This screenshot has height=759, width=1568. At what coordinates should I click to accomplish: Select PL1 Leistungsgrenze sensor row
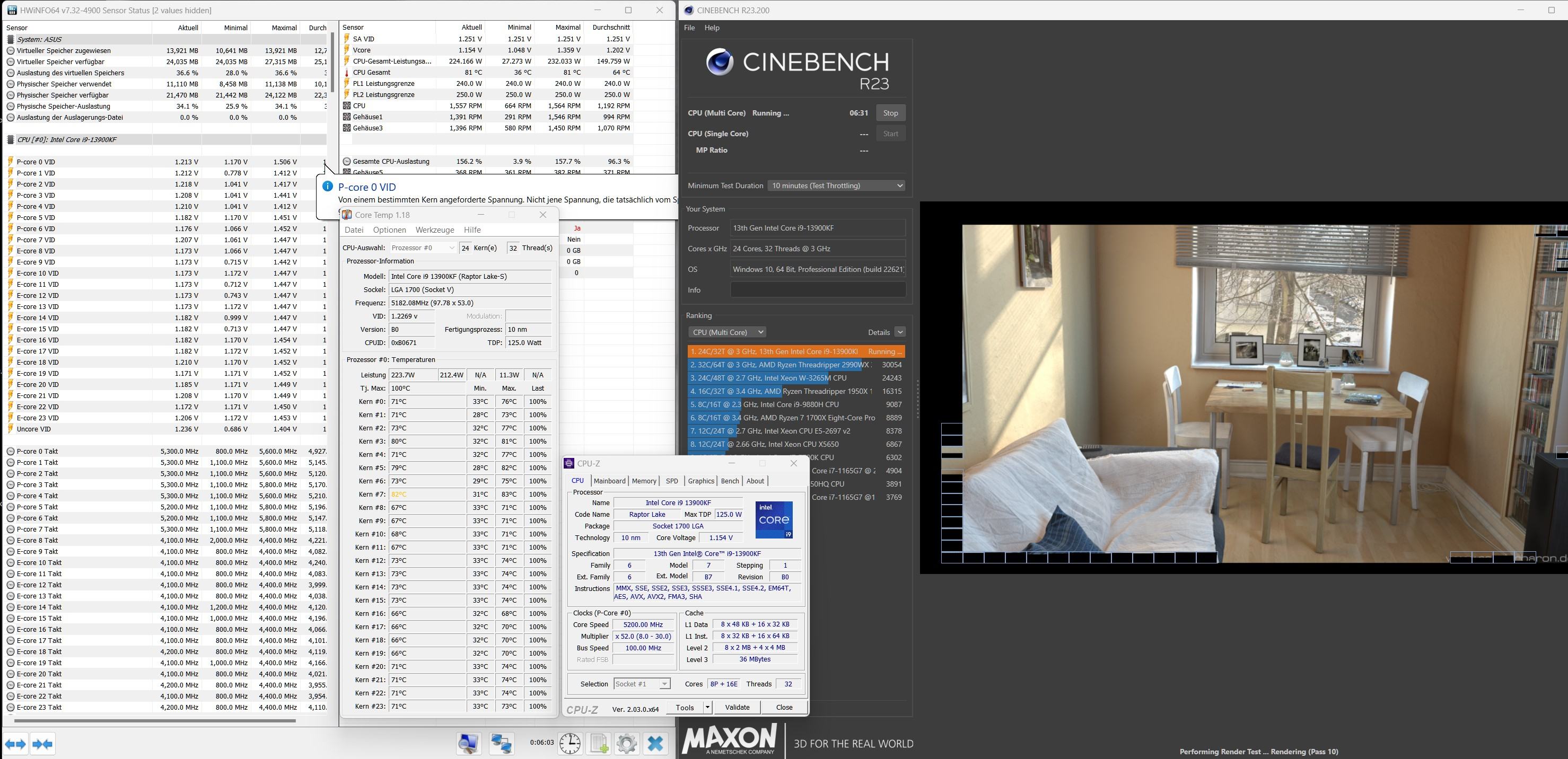click(487, 83)
